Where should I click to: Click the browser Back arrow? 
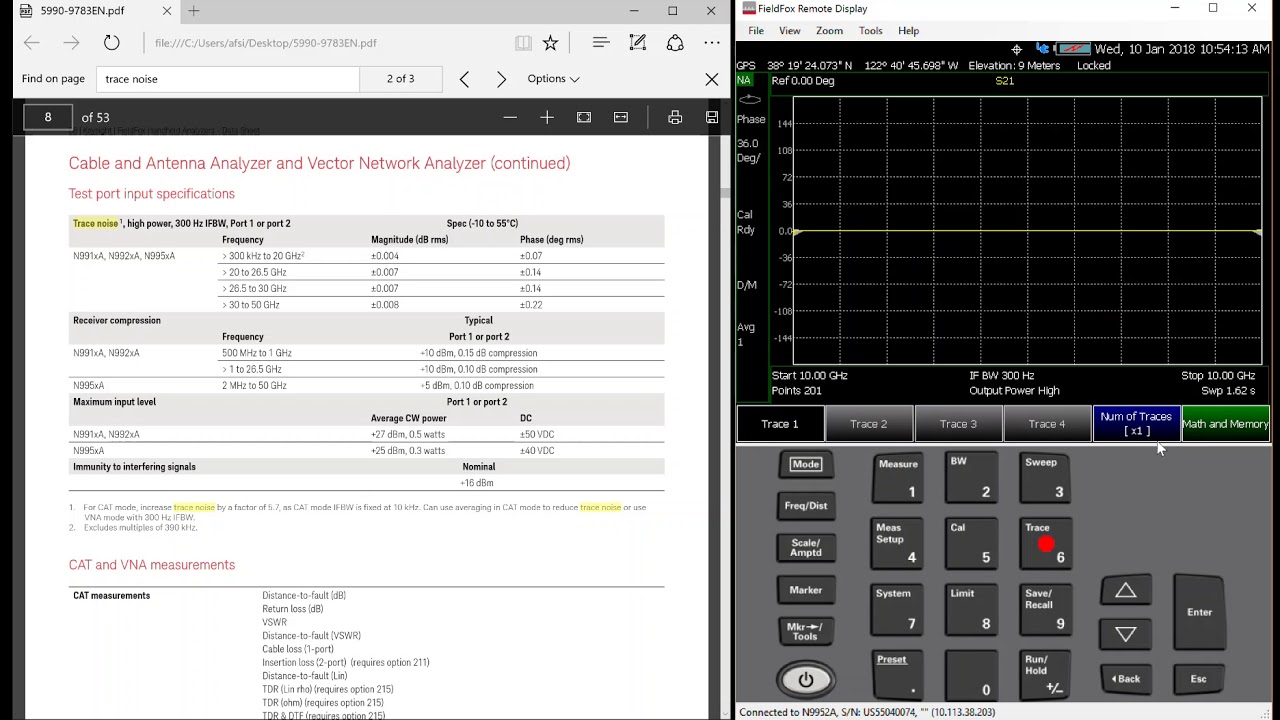coord(31,43)
